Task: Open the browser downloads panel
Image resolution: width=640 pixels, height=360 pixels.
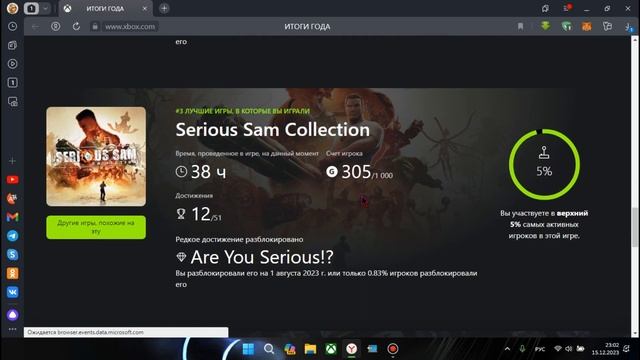Action: pyautogui.click(x=628, y=27)
